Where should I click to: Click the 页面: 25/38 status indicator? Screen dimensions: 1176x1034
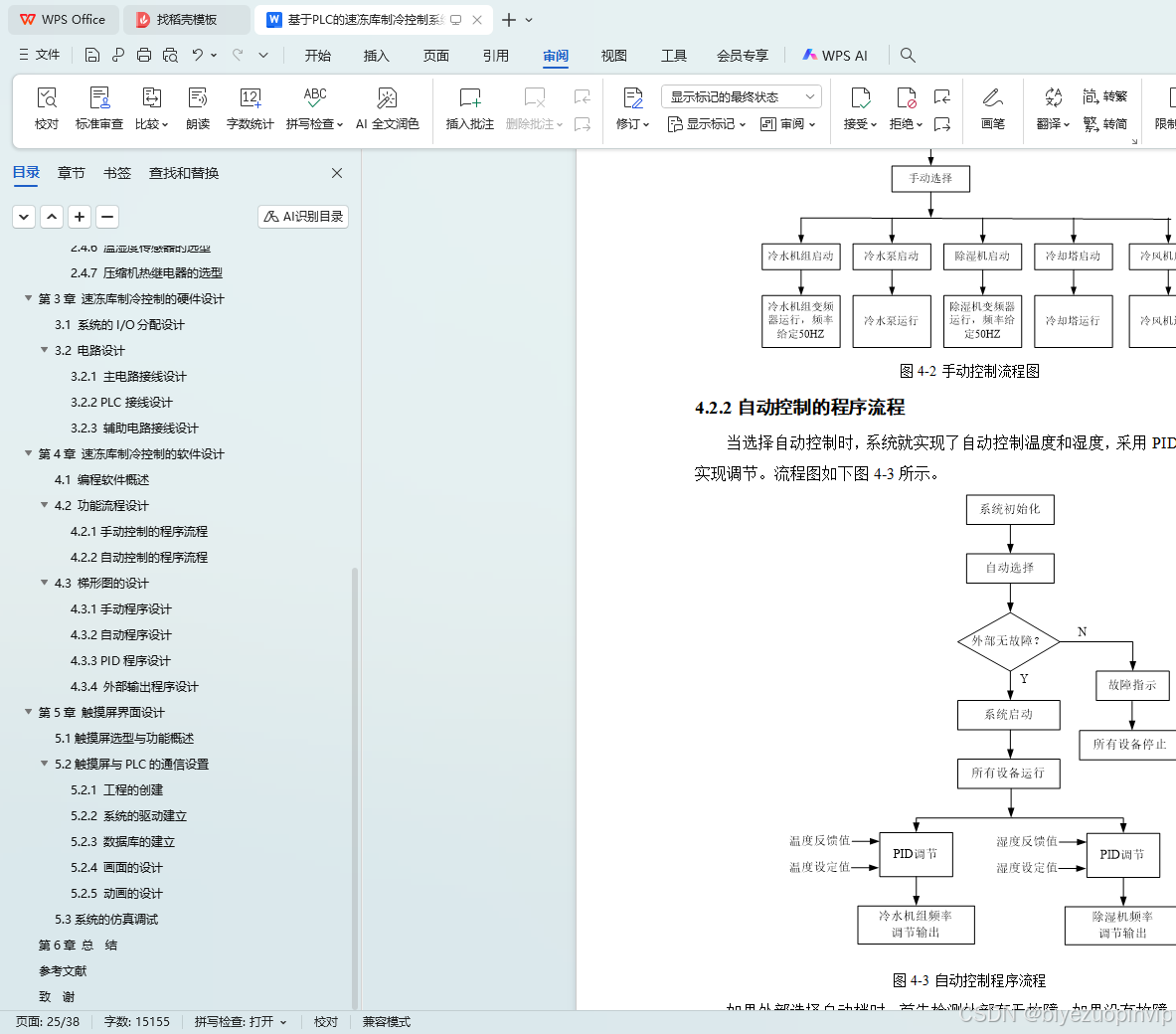48,1022
